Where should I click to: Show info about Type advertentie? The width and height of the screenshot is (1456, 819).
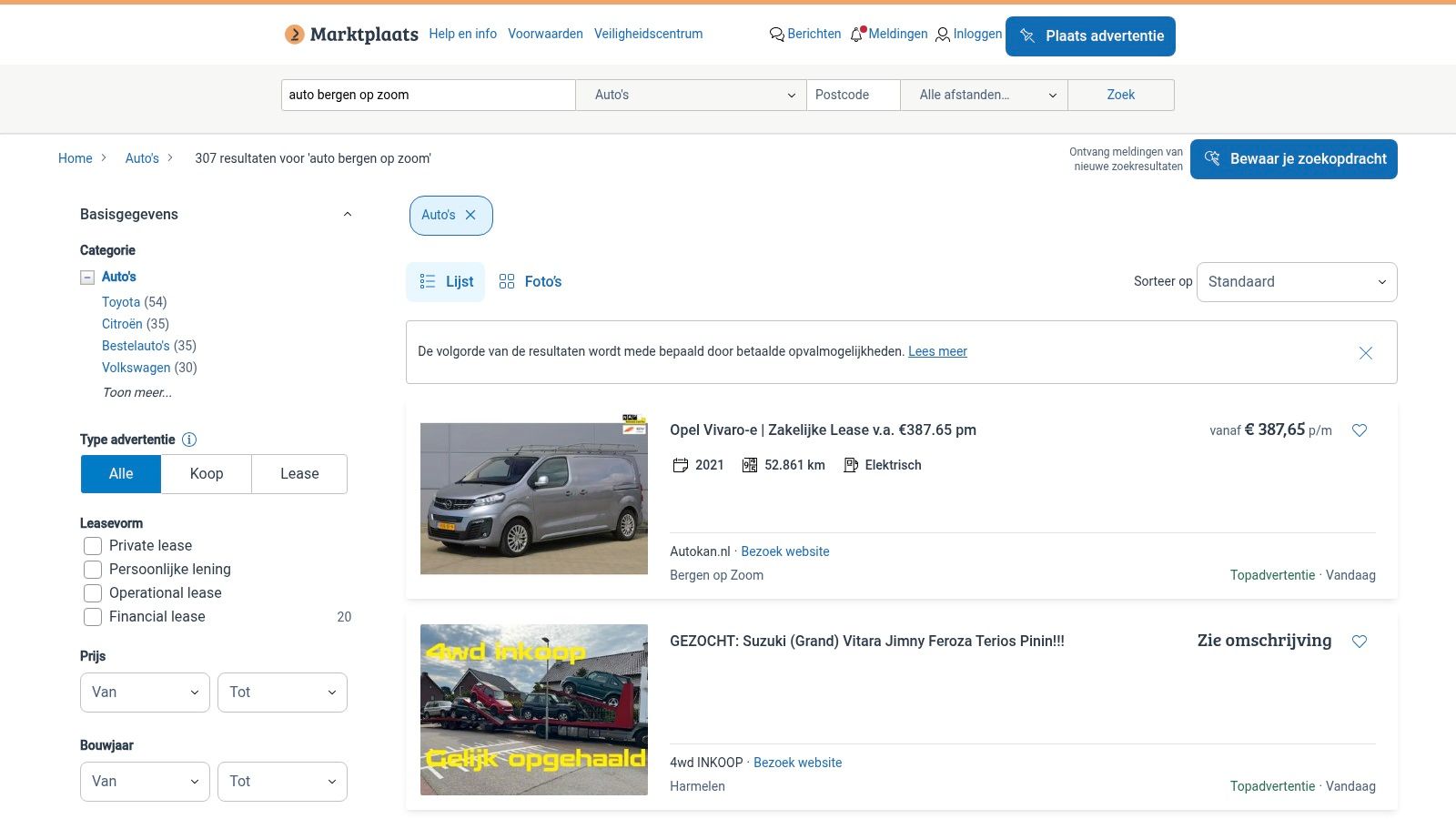tap(189, 440)
